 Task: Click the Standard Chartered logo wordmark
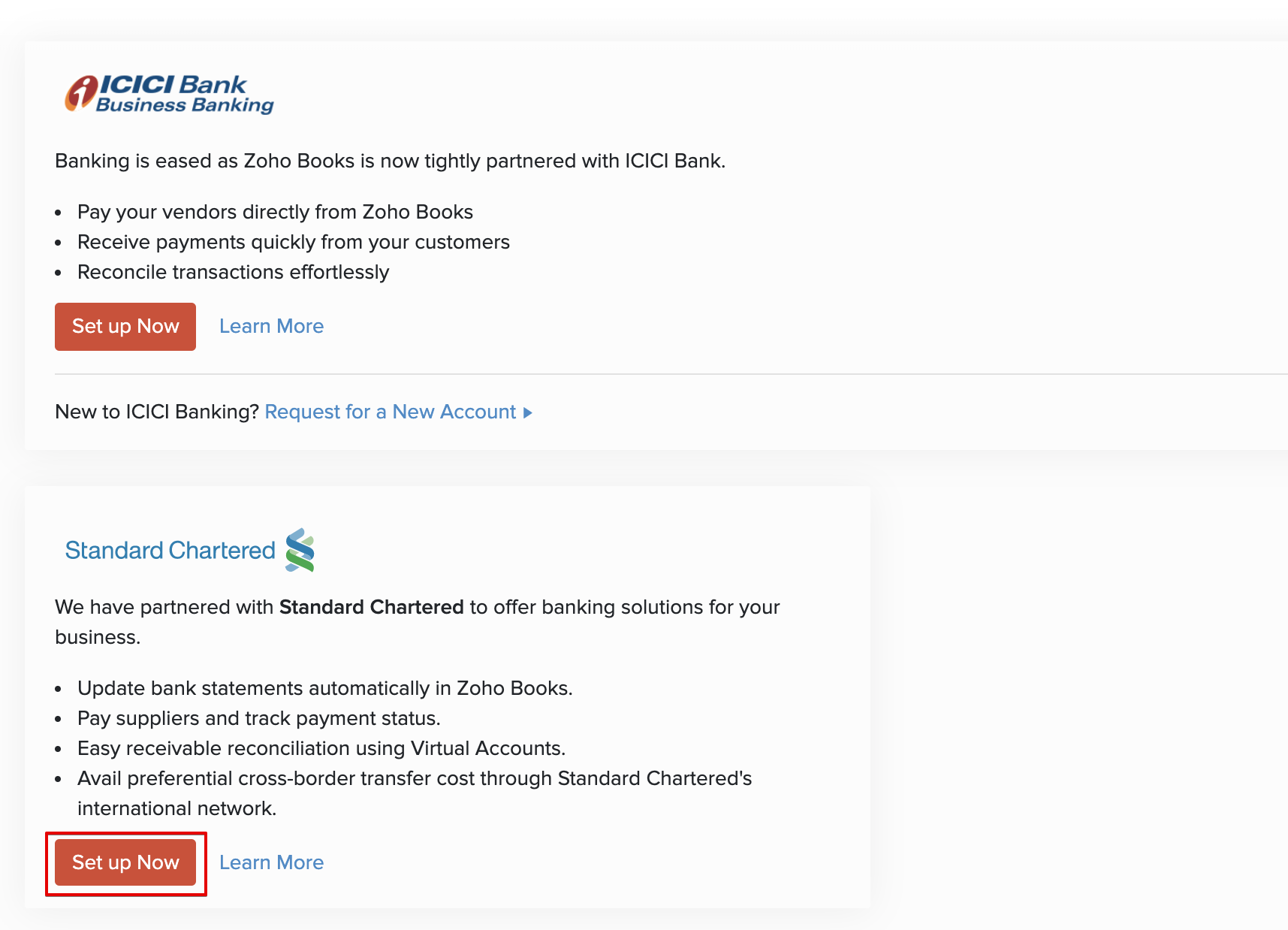(170, 551)
